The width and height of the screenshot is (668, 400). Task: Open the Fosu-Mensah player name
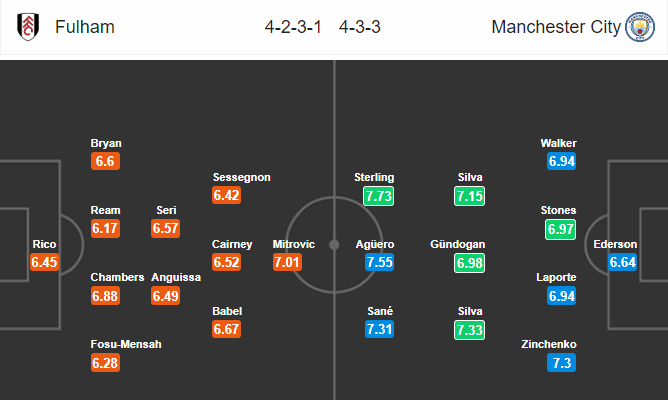point(126,344)
